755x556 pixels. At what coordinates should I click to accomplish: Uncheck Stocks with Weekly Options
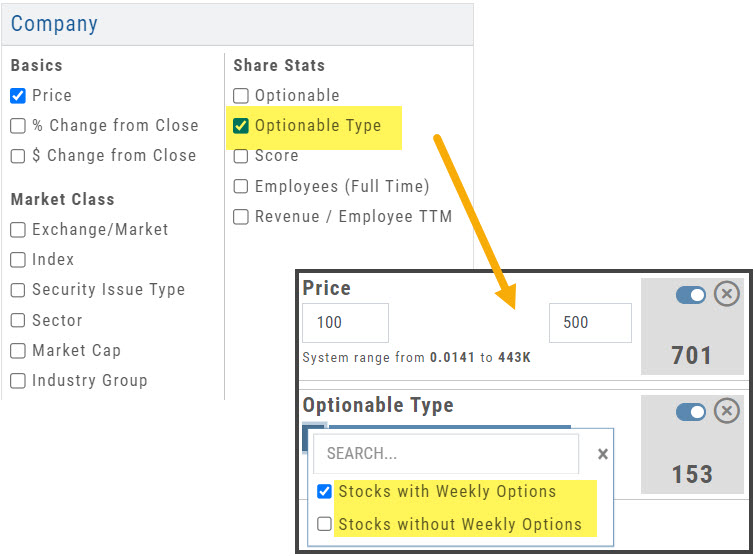pos(324,492)
